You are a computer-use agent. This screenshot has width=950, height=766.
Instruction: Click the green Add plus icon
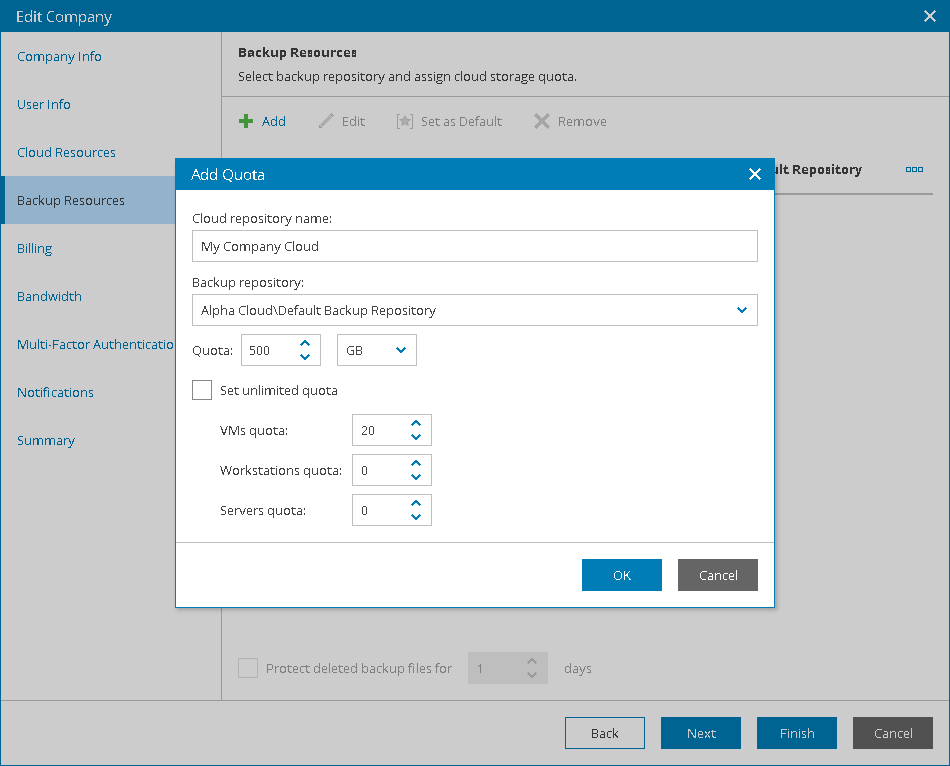click(x=246, y=122)
